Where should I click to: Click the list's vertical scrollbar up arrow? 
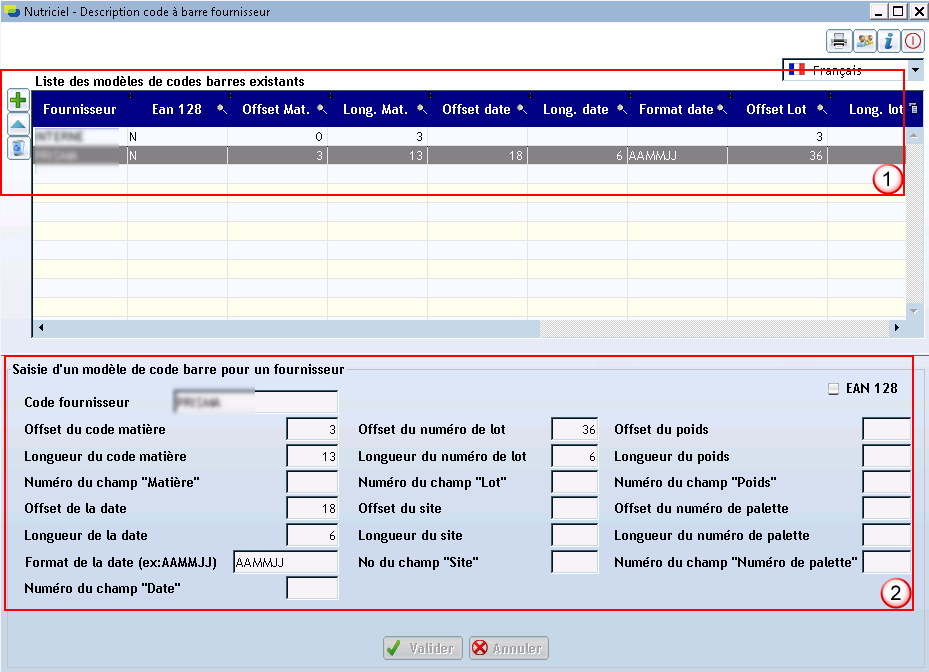coord(914,136)
